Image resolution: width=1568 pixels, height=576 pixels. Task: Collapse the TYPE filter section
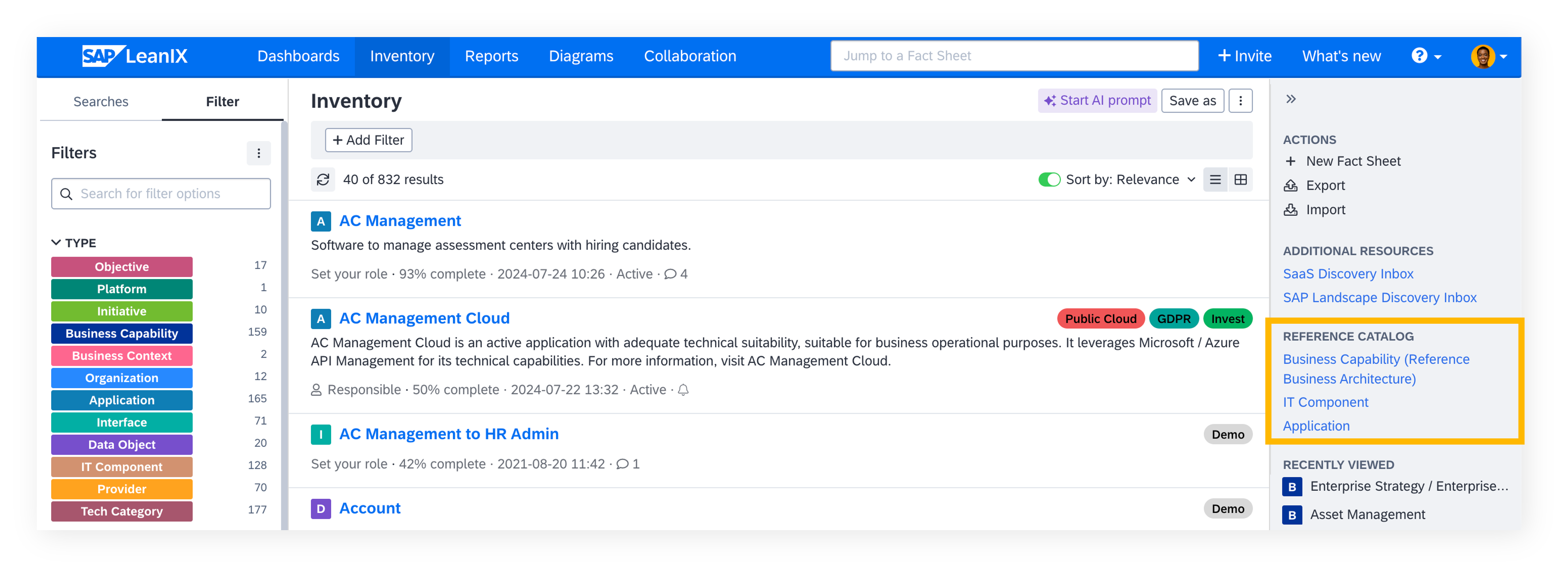click(74, 243)
